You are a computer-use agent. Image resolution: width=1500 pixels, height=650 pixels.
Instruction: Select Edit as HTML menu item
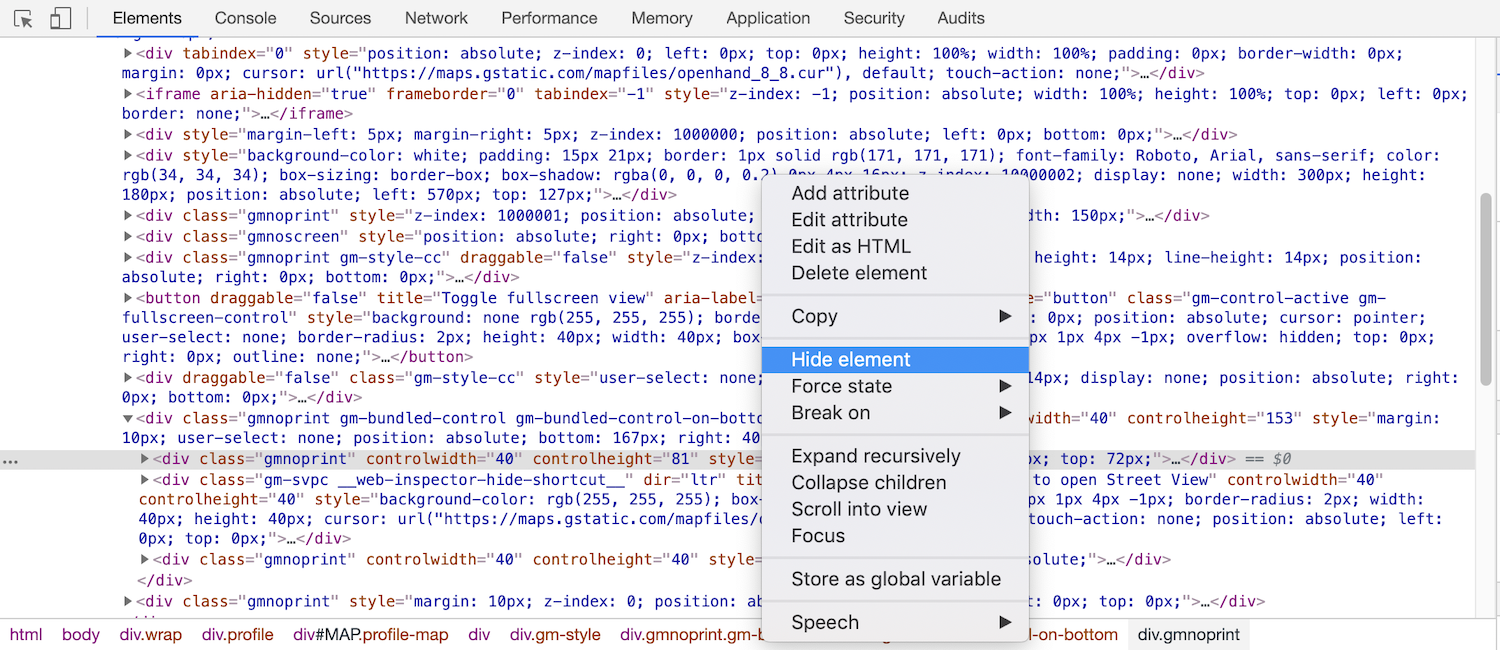(895, 247)
